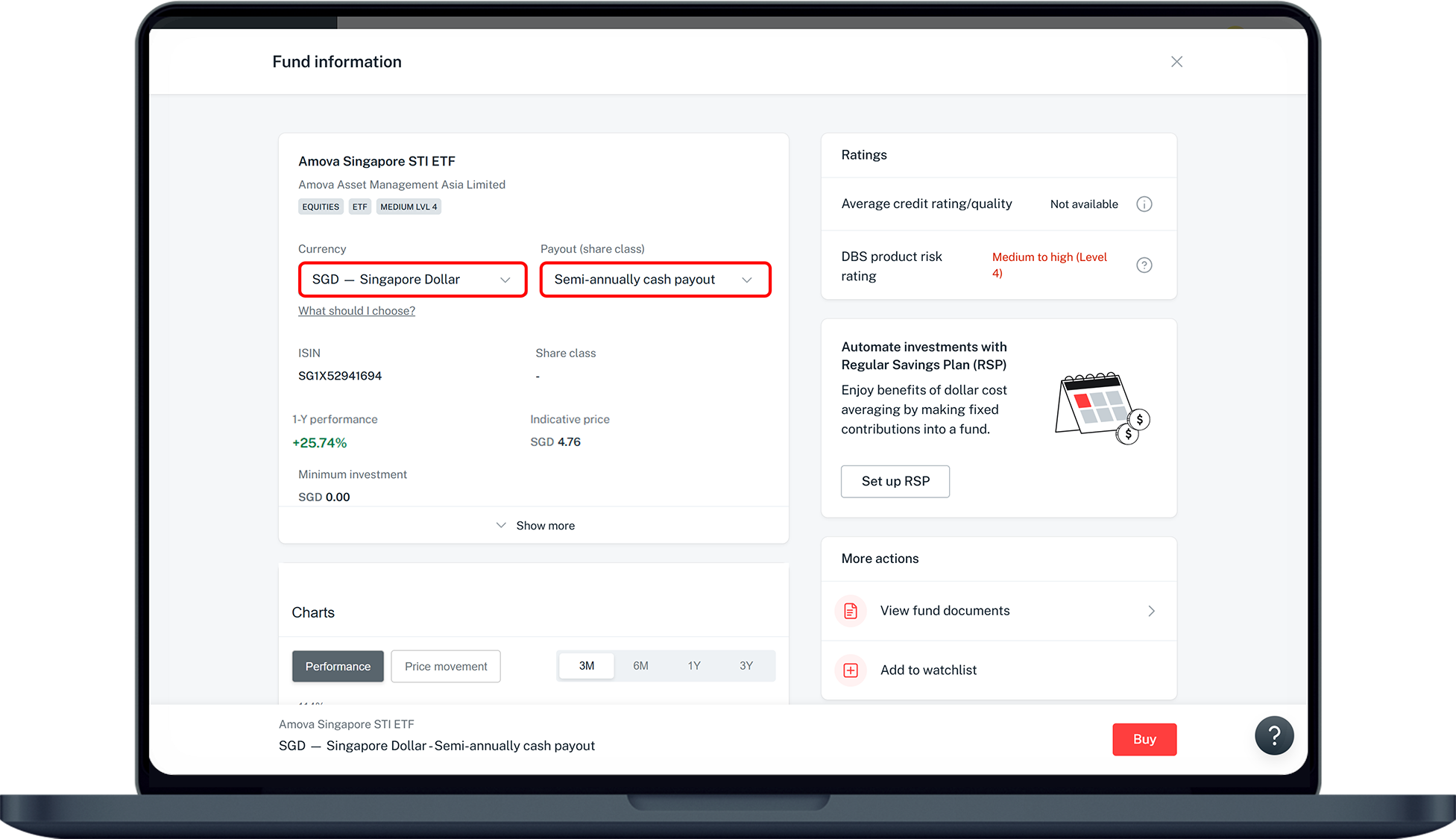The width and height of the screenshot is (1456, 839).
Task: Close the Fund information dialog
Action: (1176, 62)
